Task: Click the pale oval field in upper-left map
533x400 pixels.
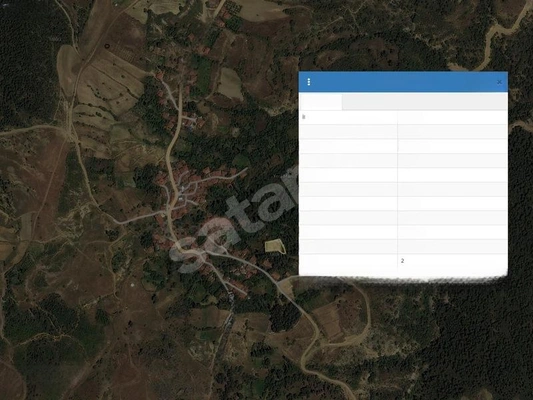Action: coord(69,66)
